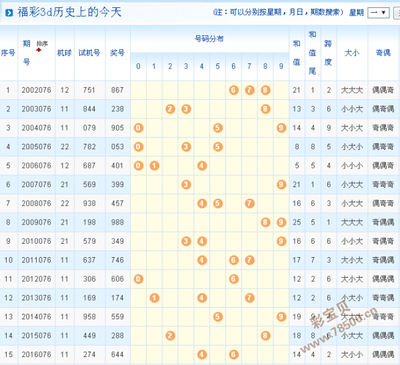Click orange ball 9 in row 2004076
The height and width of the screenshot is (365, 400).
point(281,128)
